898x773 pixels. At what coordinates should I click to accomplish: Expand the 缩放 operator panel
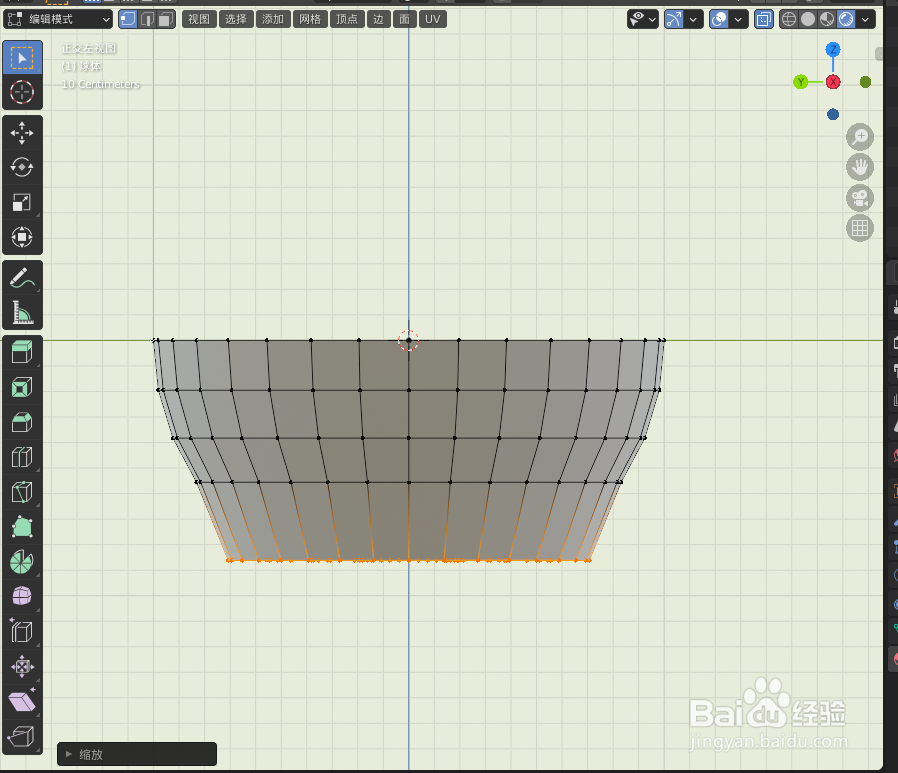(137, 754)
